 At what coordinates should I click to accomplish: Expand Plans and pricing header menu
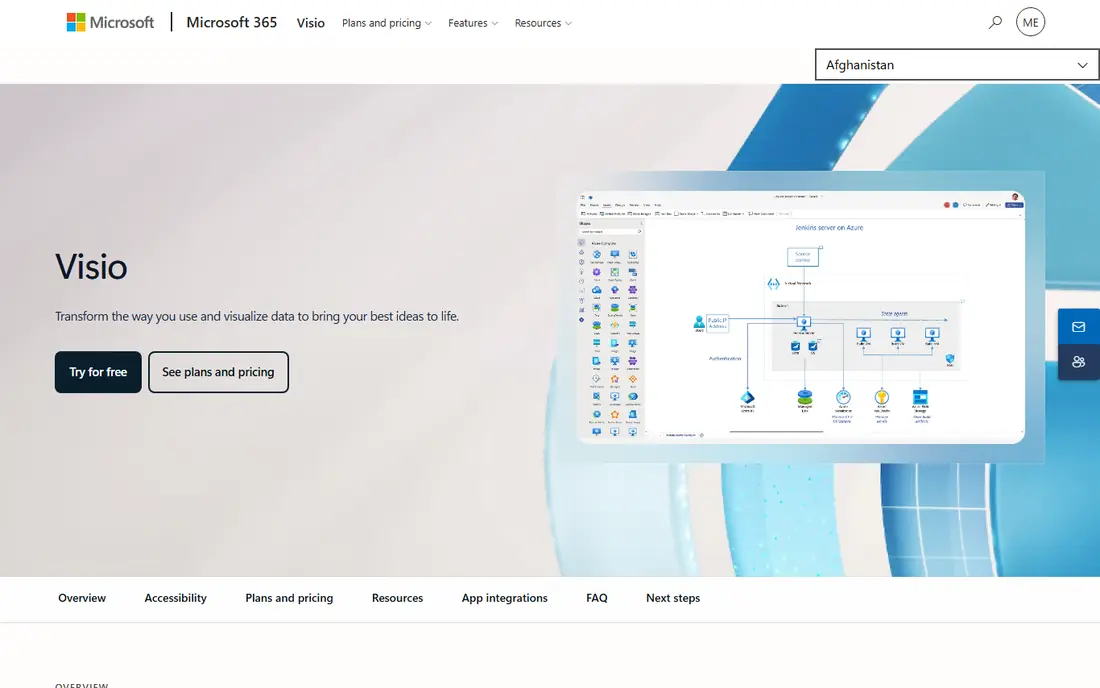[387, 23]
